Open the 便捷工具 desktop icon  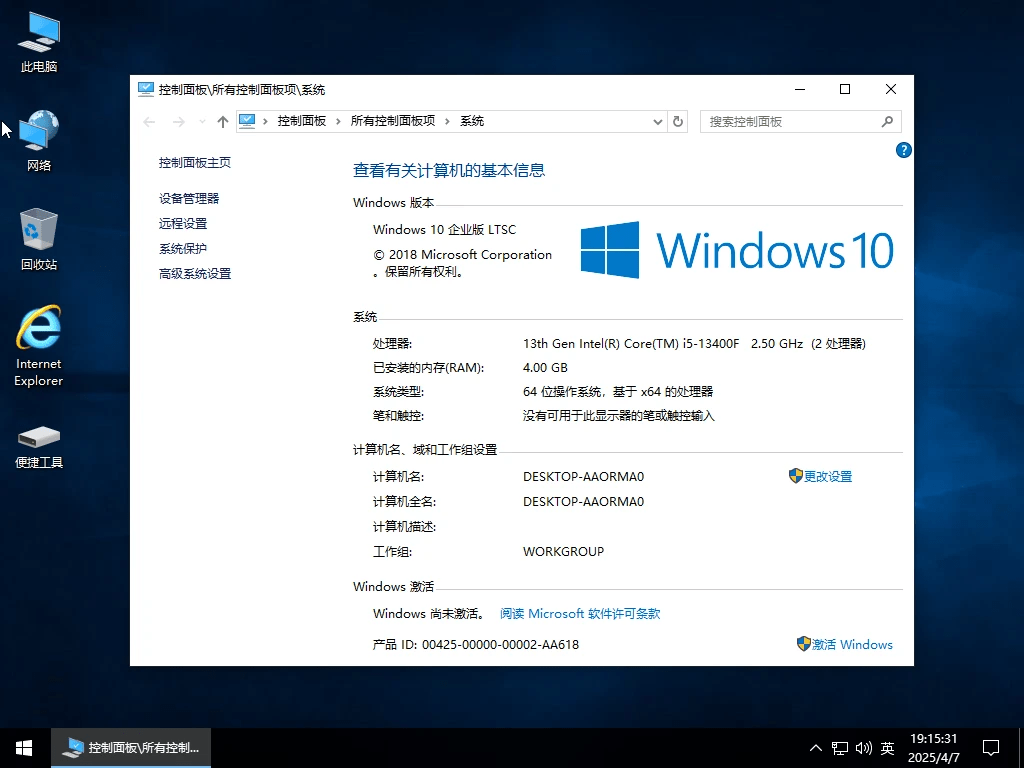click(37, 437)
